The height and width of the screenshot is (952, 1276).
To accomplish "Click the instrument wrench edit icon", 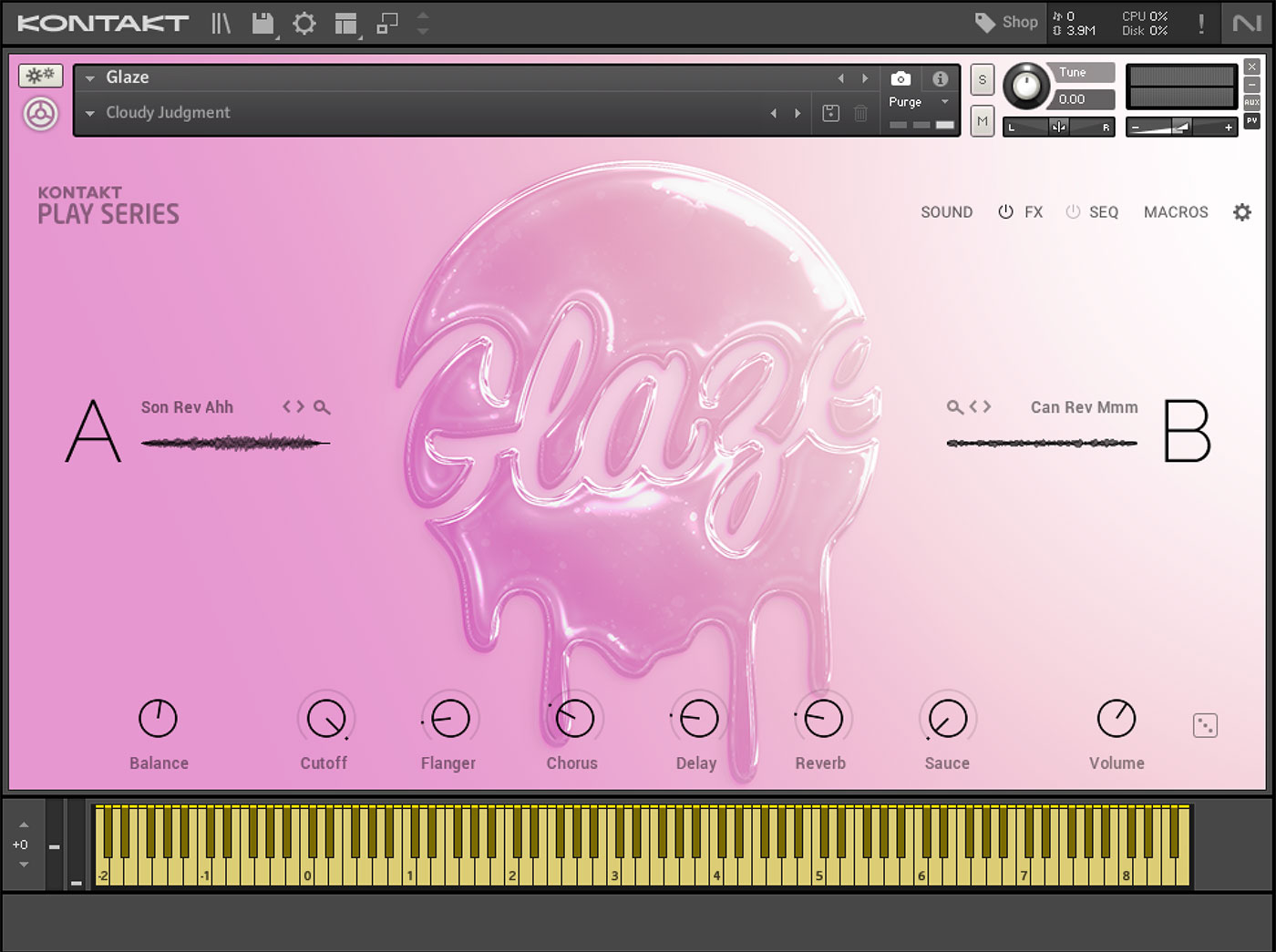I will [40, 76].
